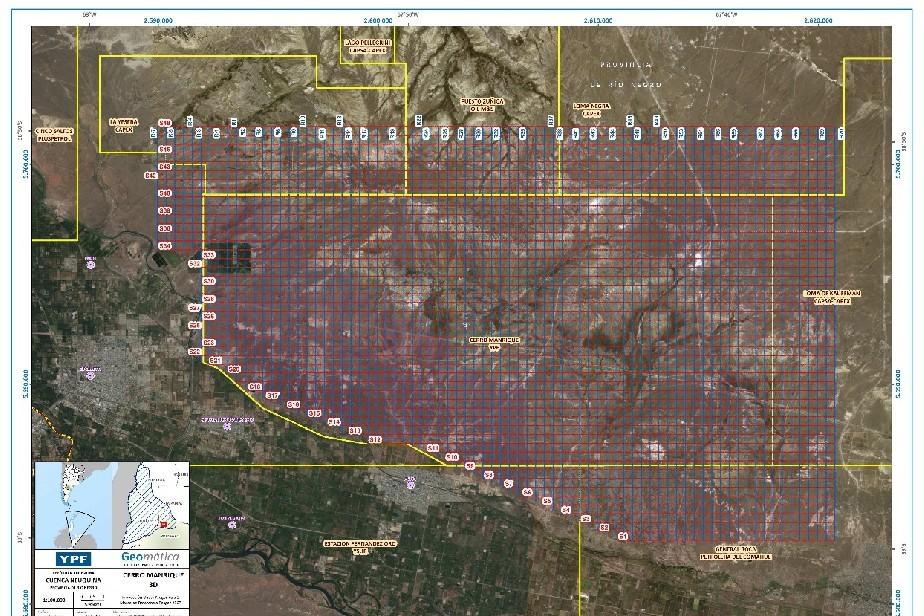The width and height of the screenshot is (924, 616).
Task: Click the Puesto Zúñiga block label
Action: tap(487, 104)
